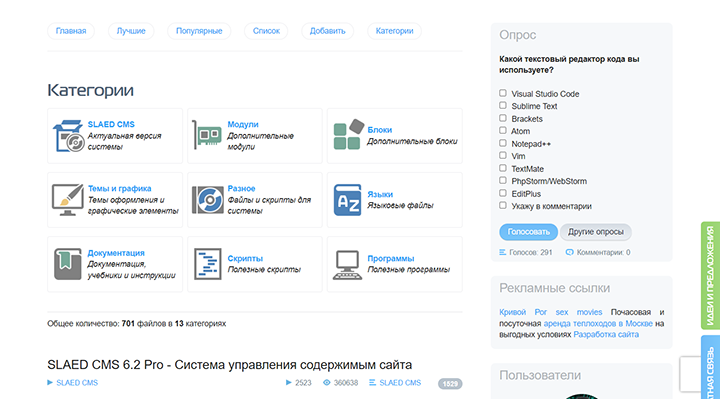This screenshot has height=399, width=720.
Task: Click the Модули circuit board icon
Action: point(208,135)
